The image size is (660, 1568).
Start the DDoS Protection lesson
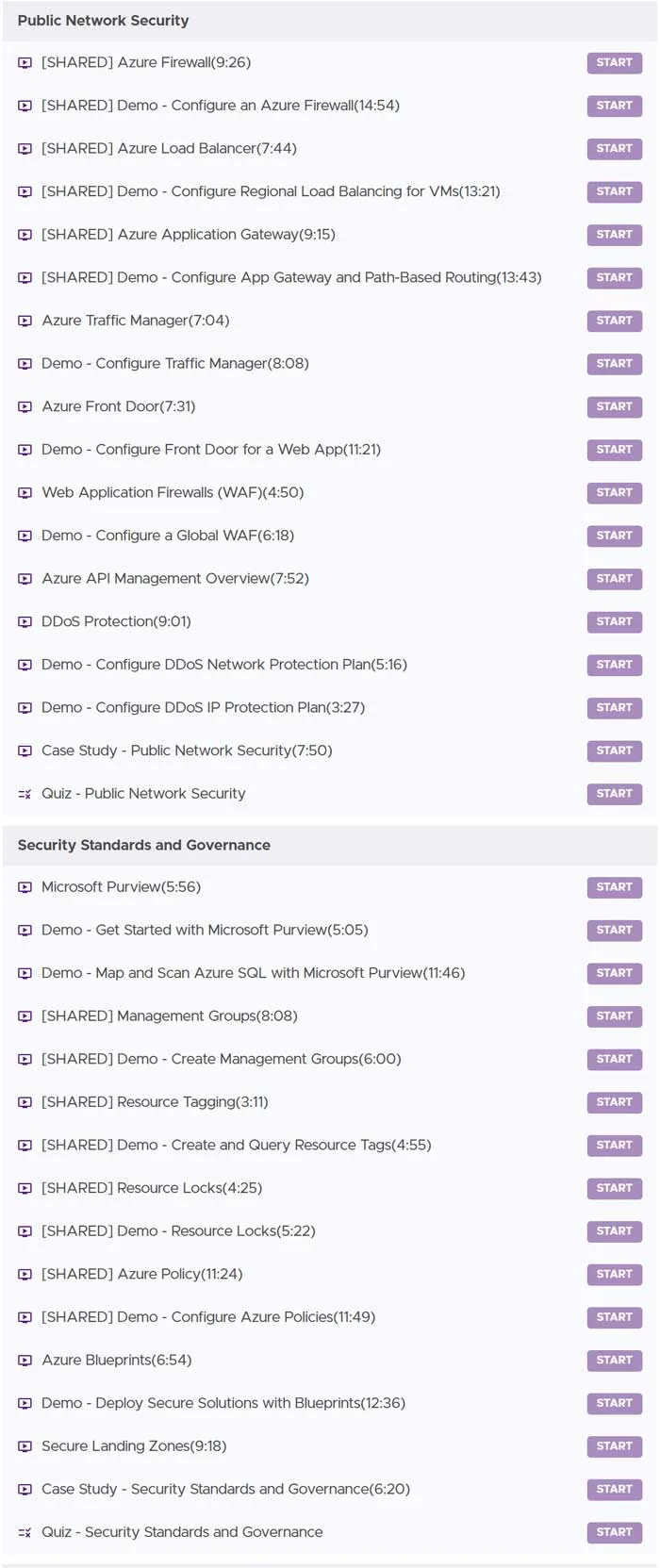click(614, 621)
